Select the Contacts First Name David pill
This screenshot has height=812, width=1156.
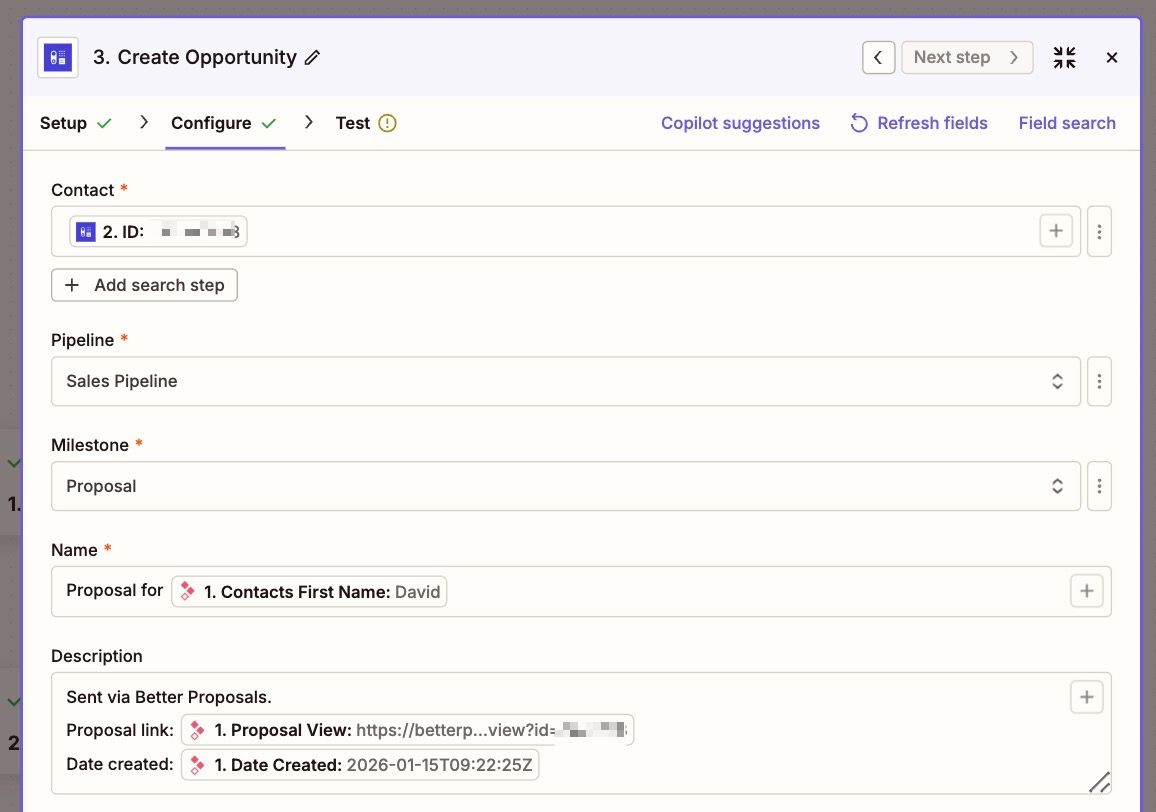click(x=308, y=591)
